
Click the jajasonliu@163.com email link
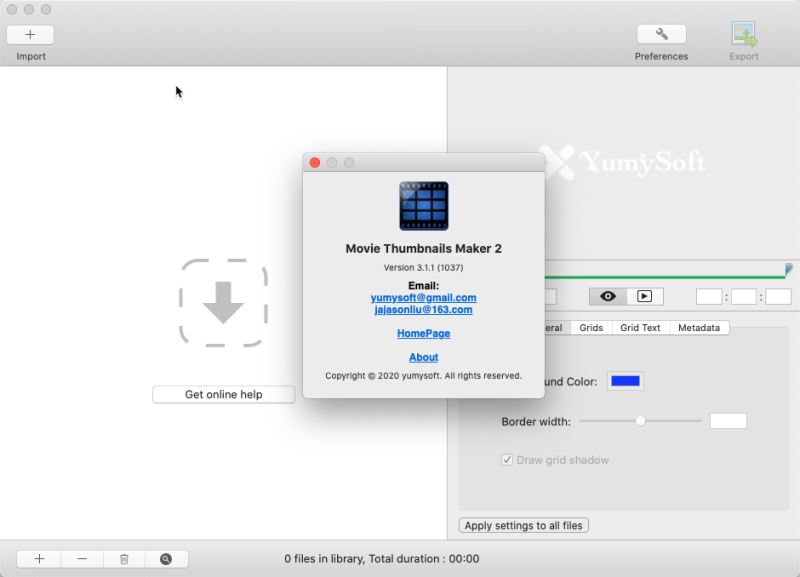pyautogui.click(x=423, y=310)
